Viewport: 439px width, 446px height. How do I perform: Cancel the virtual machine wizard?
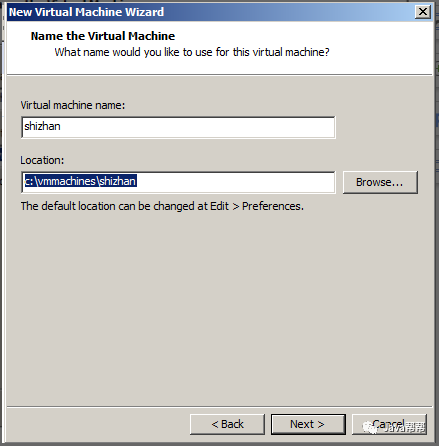(389, 424)
